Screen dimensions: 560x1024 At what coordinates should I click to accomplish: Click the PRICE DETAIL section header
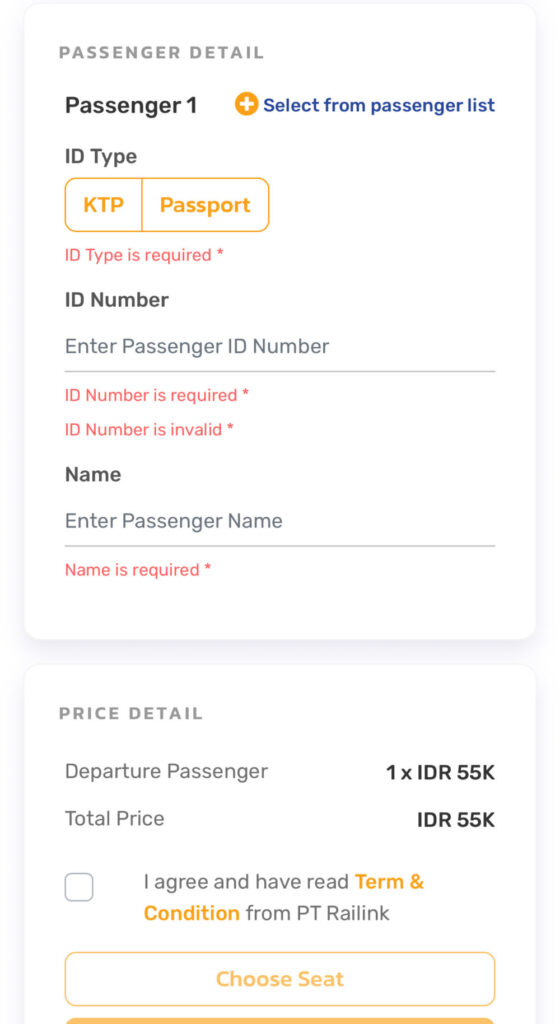131,713
